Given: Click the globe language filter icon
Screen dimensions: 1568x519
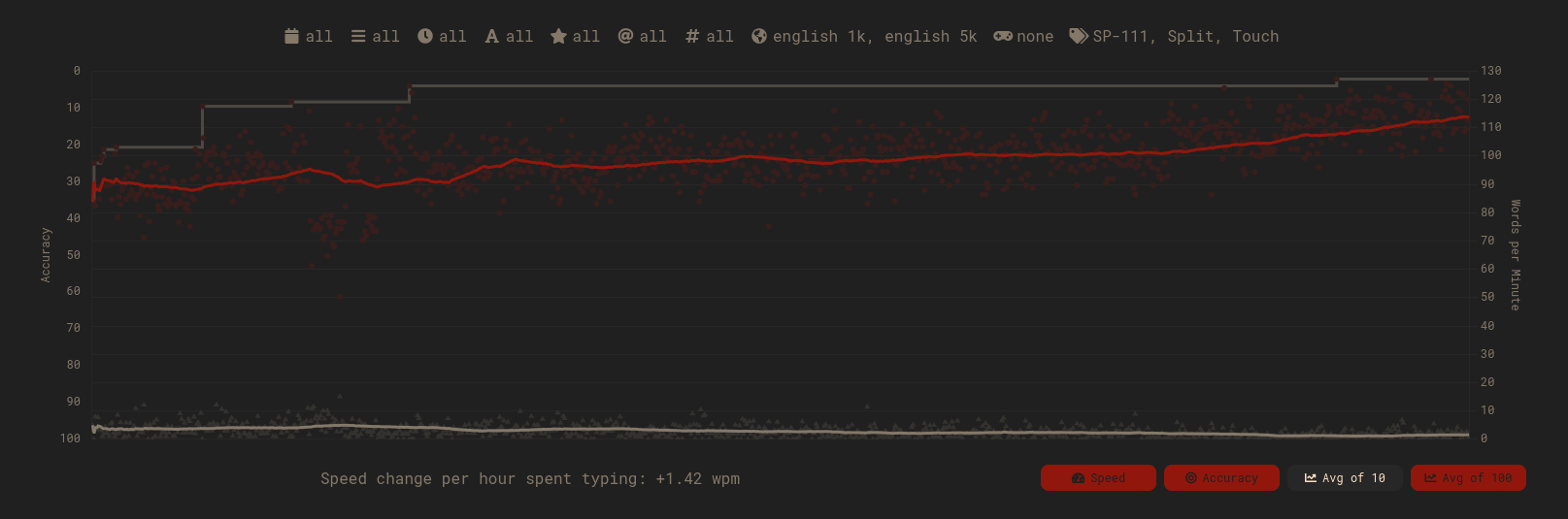Looking at the screenshot, I should tap(759, 36).
